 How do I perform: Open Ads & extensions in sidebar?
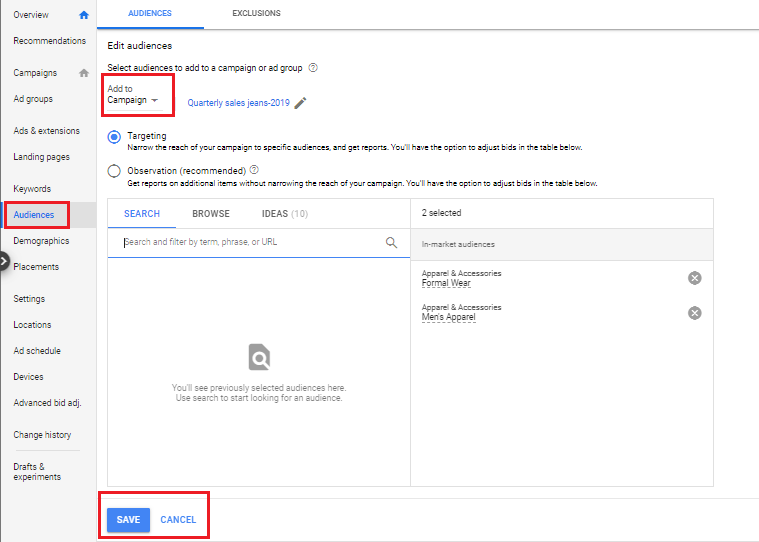coord(46,131)
